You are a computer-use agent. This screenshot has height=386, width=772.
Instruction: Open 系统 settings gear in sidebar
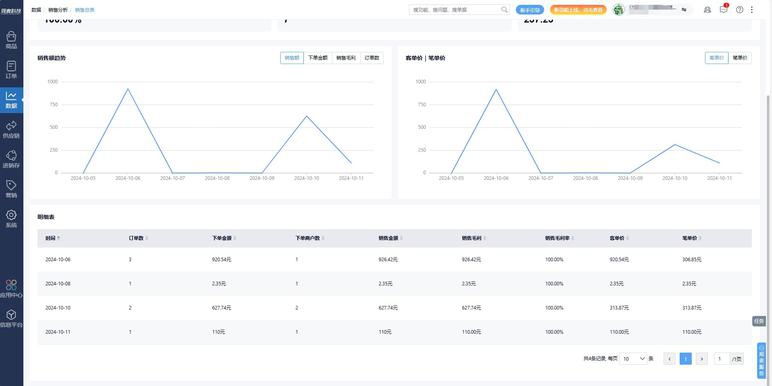coord(11,219)
